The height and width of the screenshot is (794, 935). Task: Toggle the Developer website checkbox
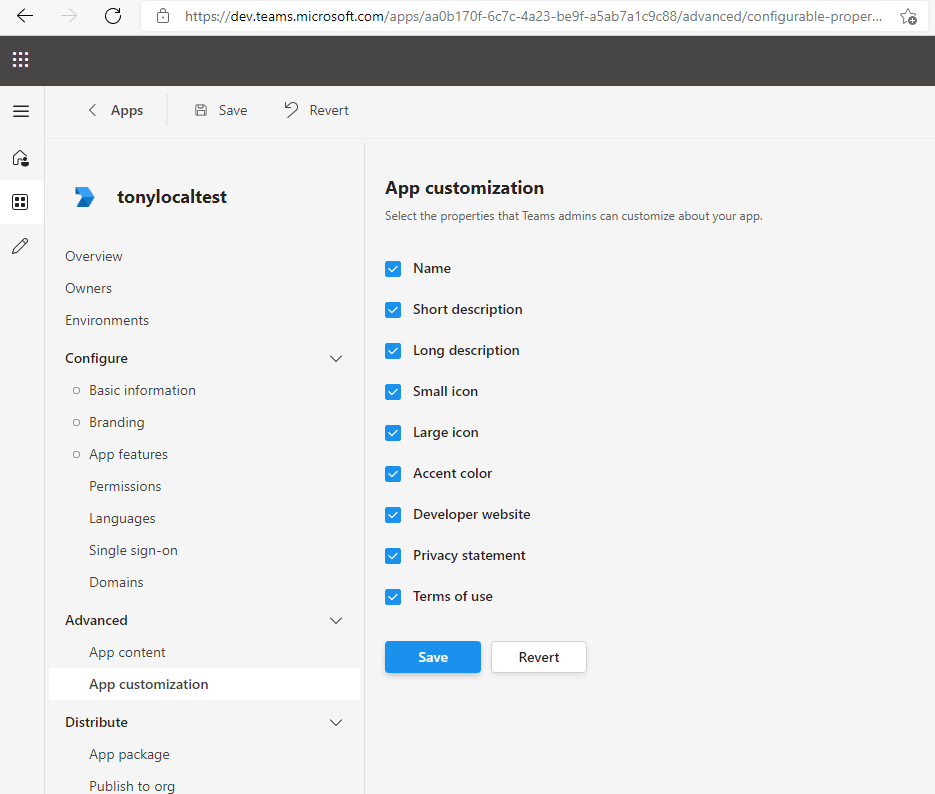(393, 515)
